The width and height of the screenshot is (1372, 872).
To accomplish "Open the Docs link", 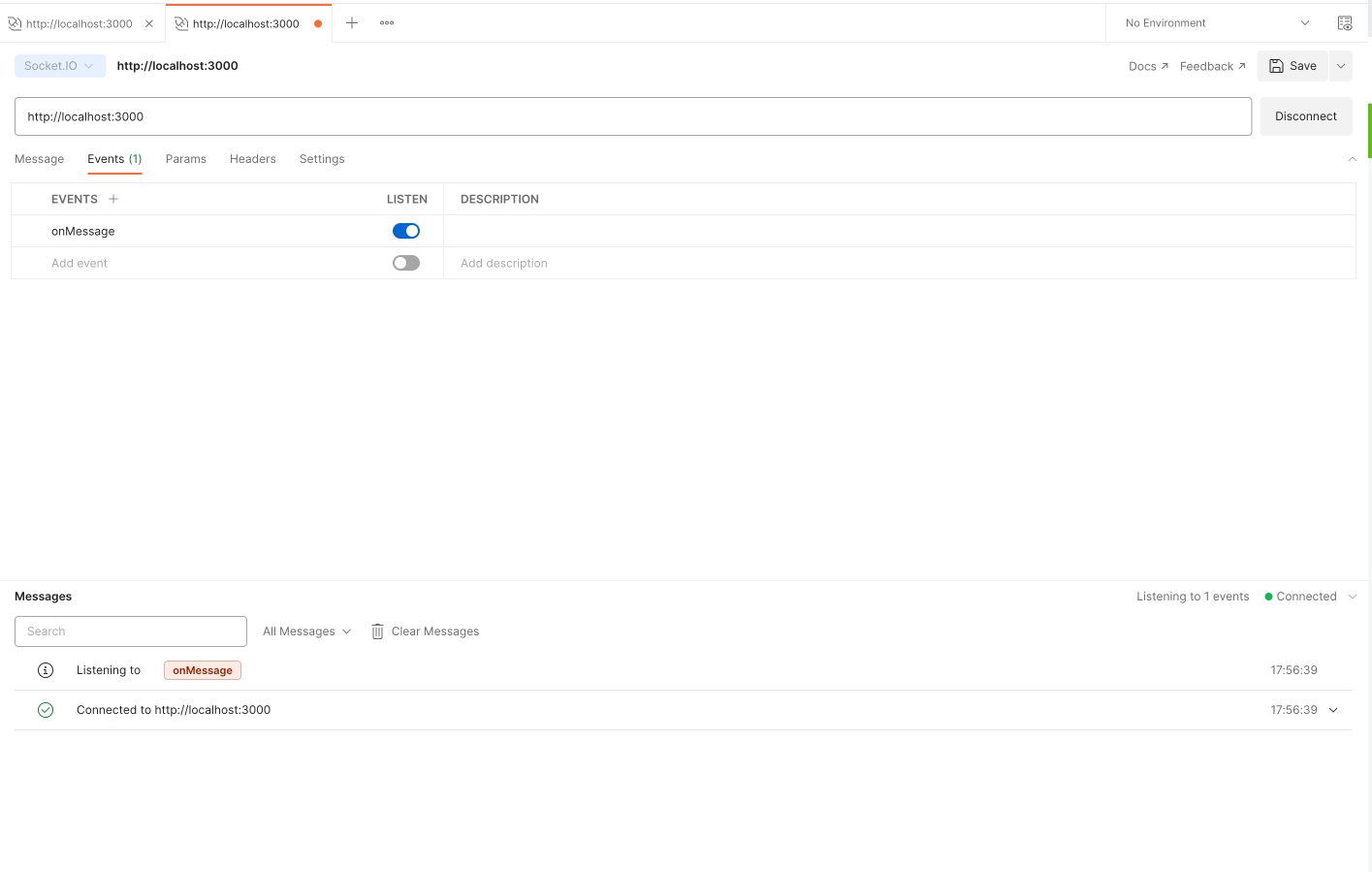I will [x=1147, y=65].
